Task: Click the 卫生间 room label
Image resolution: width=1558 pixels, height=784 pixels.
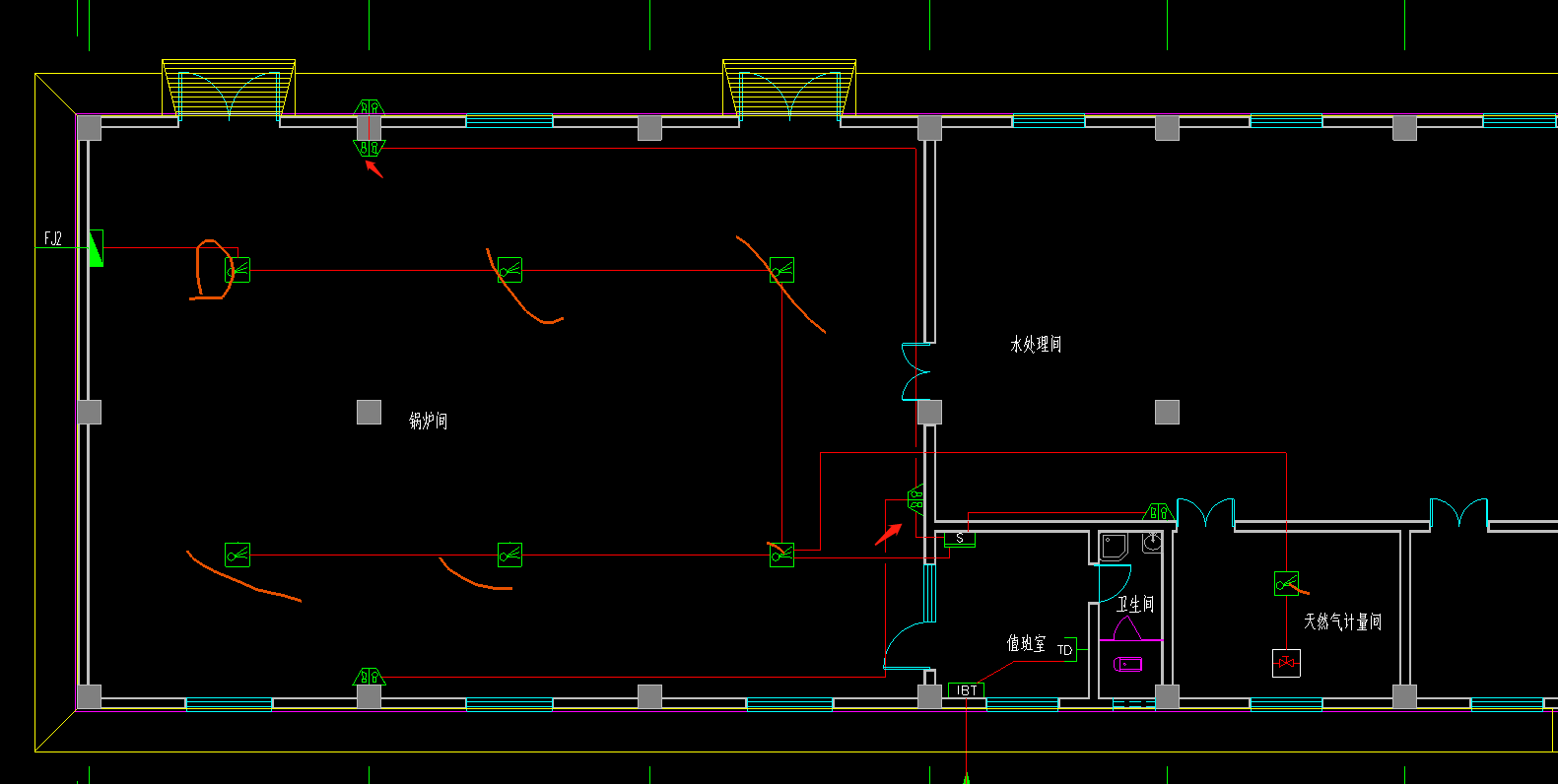Action: coord(1135,604)
